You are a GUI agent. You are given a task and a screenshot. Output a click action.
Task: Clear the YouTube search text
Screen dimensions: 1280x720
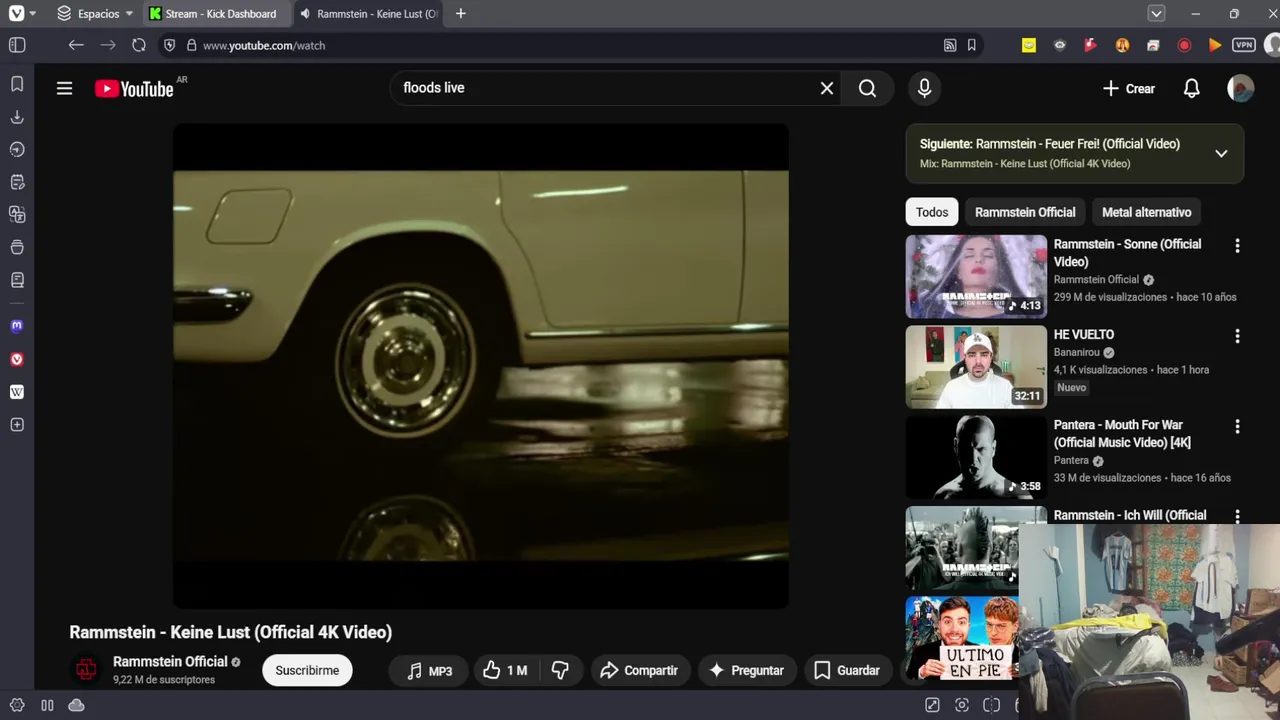(827, 88)
